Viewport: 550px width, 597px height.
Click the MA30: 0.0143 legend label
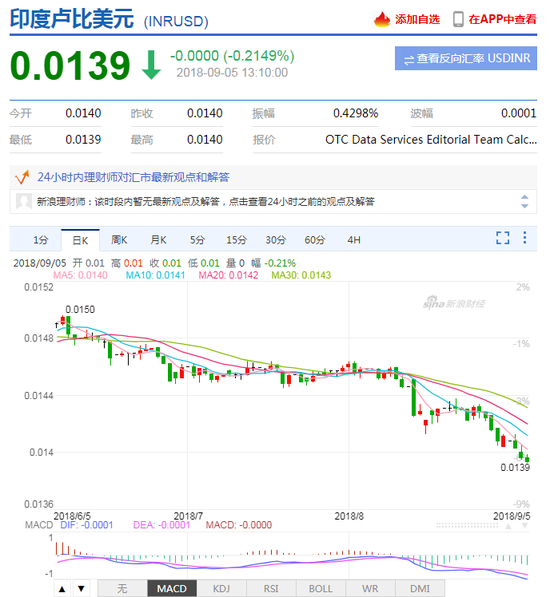(301, 275)
